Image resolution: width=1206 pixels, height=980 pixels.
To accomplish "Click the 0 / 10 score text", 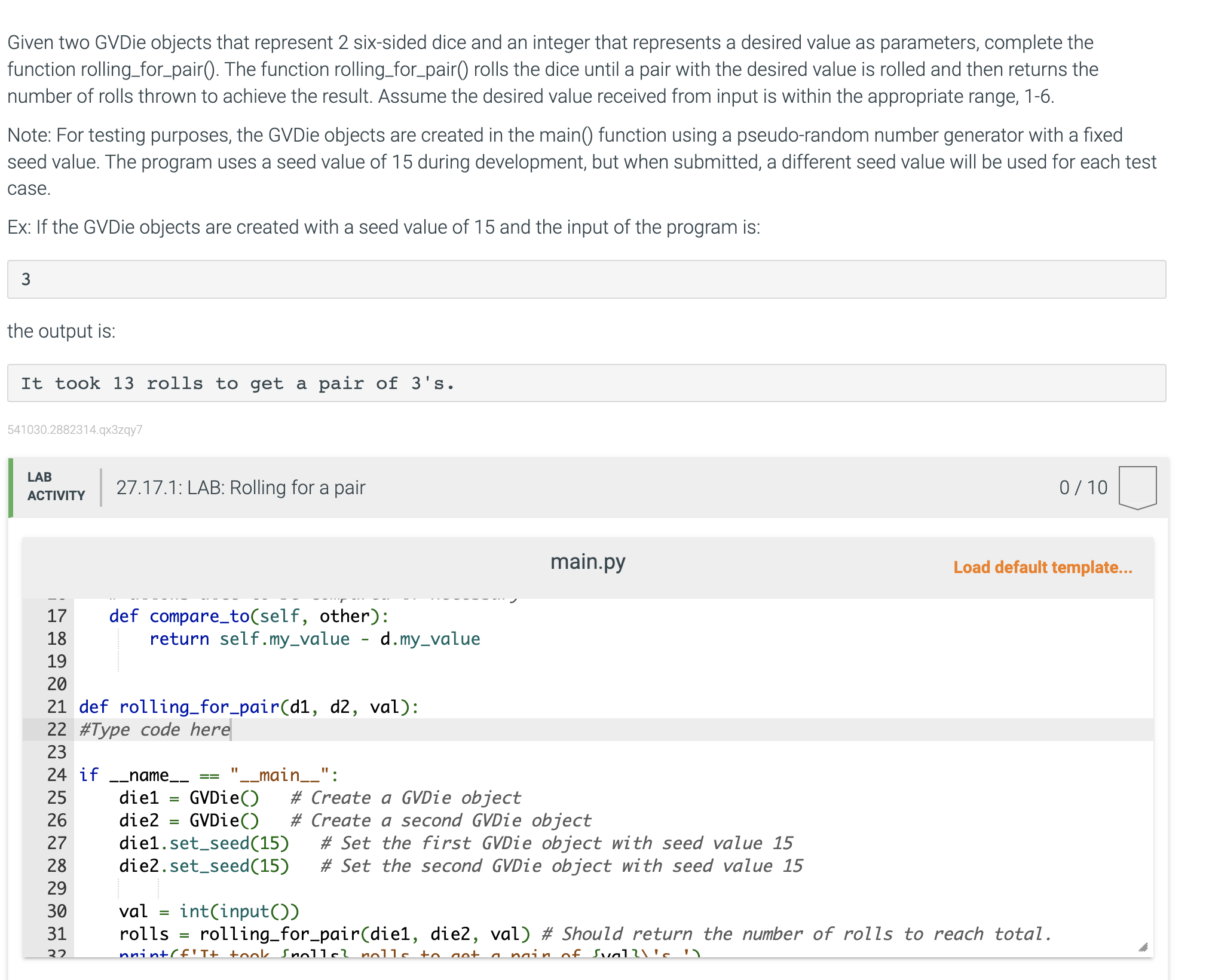I will coord(1083,488).
